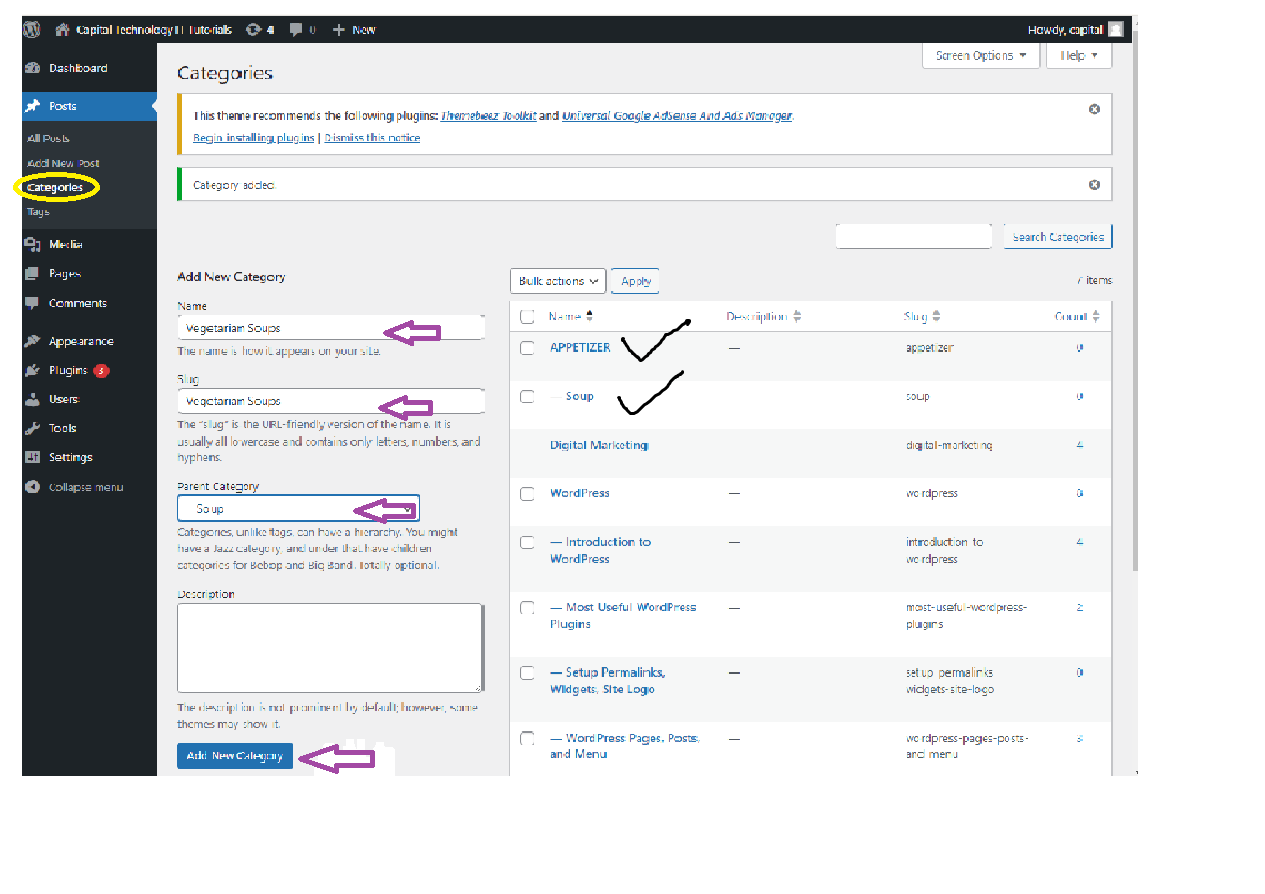Click the search categories text field
The width and height of the screenshot is (1265, 894).
[x=913, y=237]
